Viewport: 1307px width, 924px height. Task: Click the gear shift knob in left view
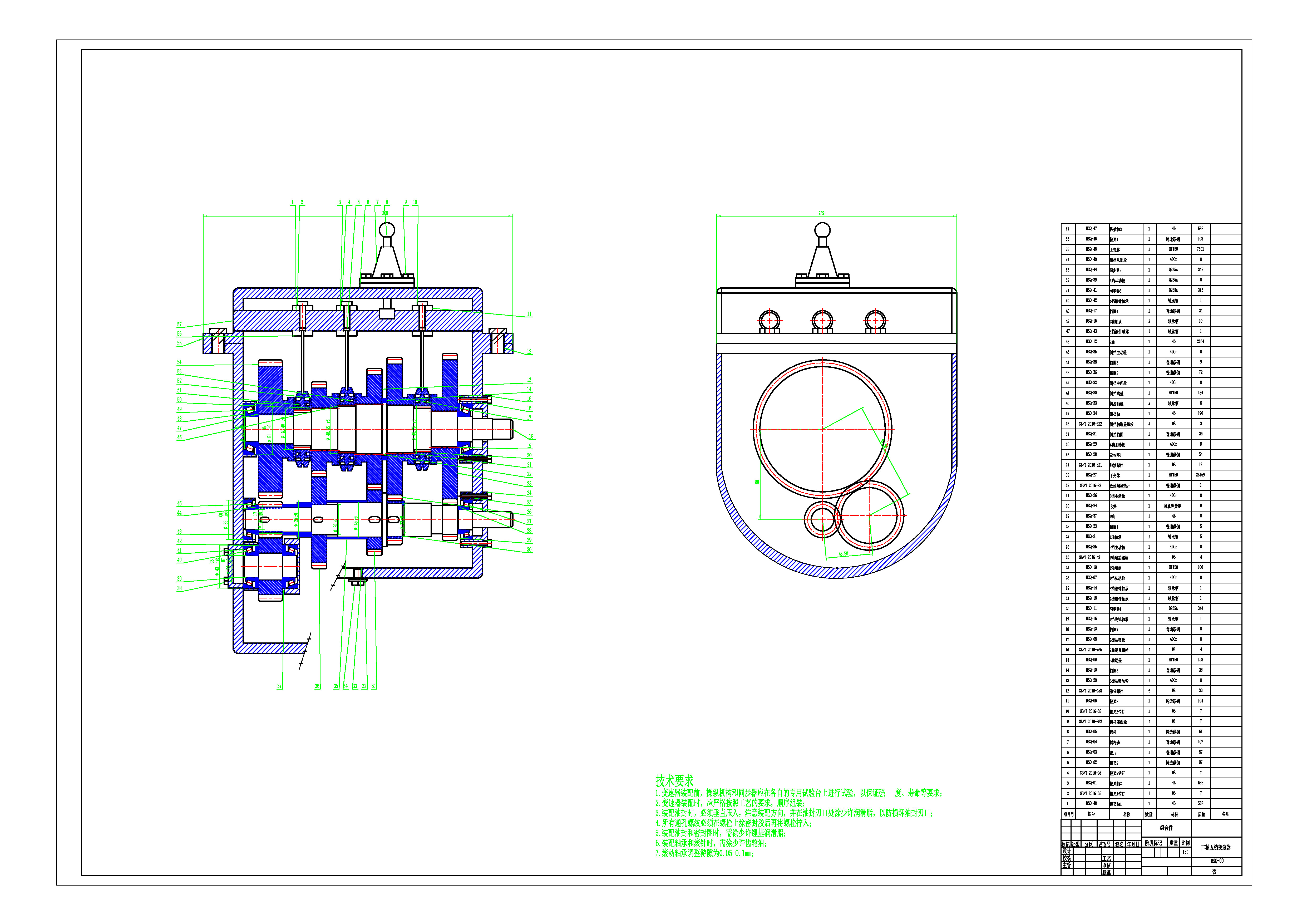point(387,230)
